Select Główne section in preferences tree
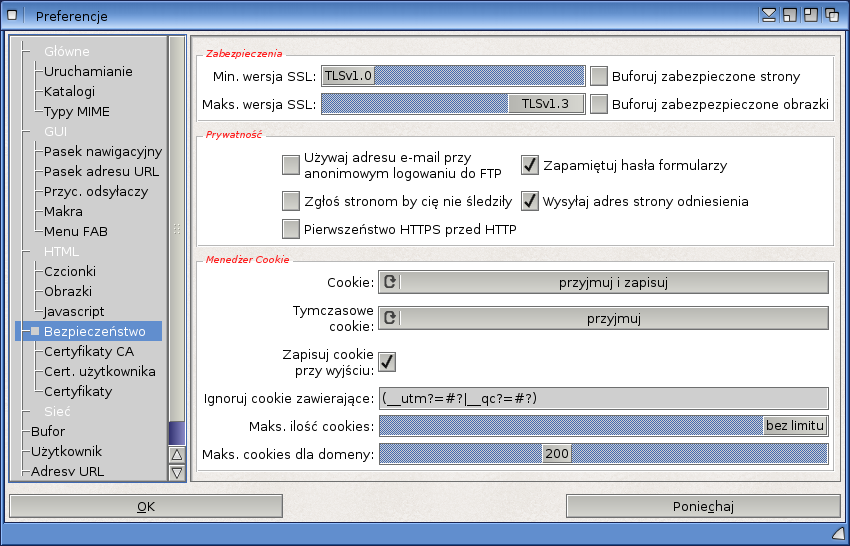This screenshot has height=546, width=850. coord(67,52)
